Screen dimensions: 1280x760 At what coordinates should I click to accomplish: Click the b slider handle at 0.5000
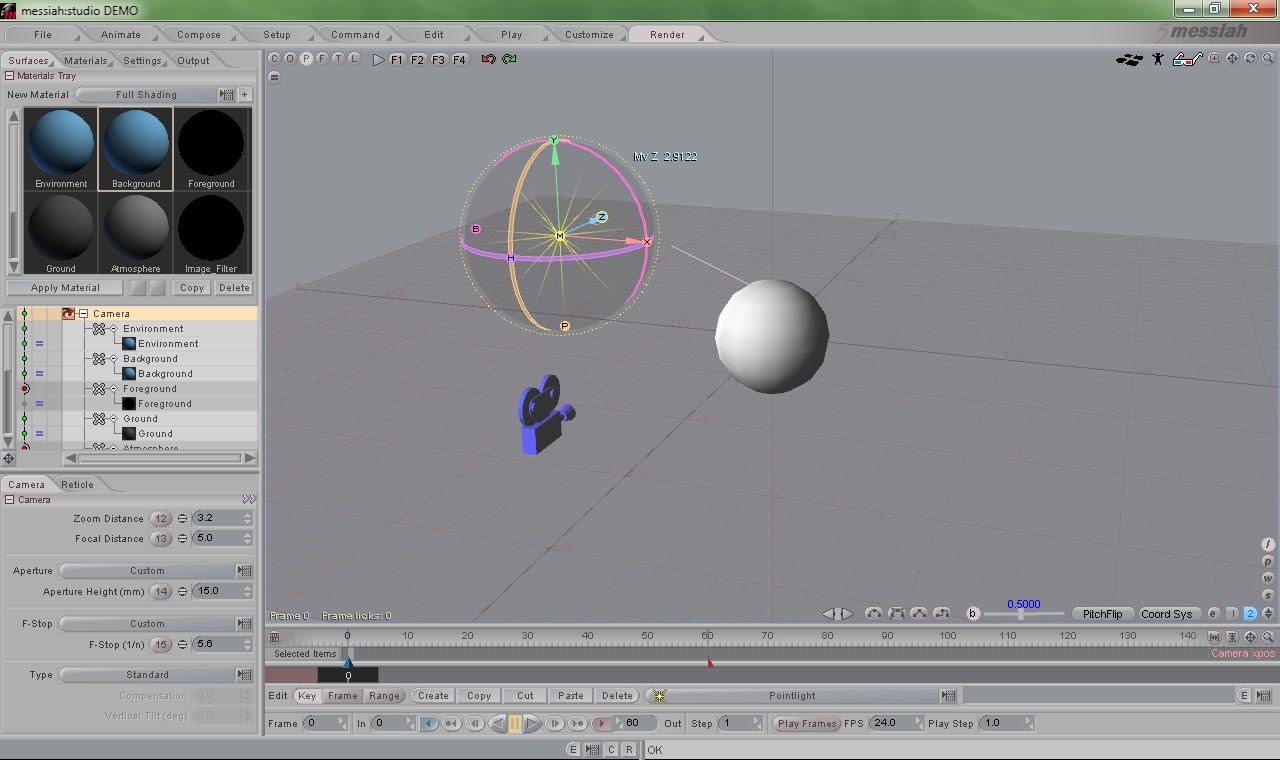(1020, 614)
